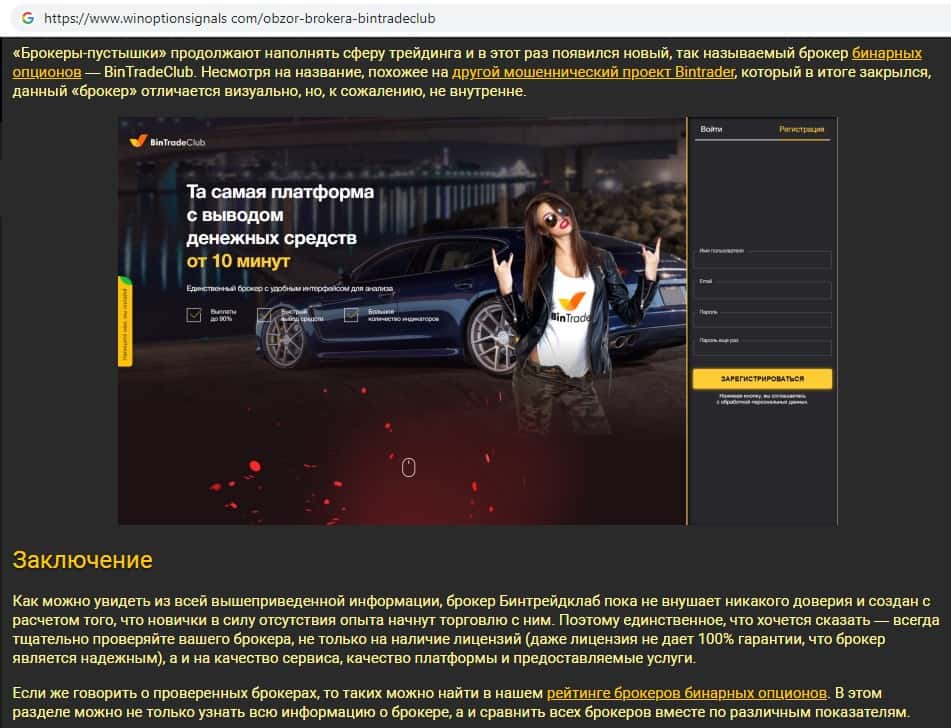The image size is (951, 728).
Task: Click the winoptionsignals URL text
Action: tap(240, 18)
